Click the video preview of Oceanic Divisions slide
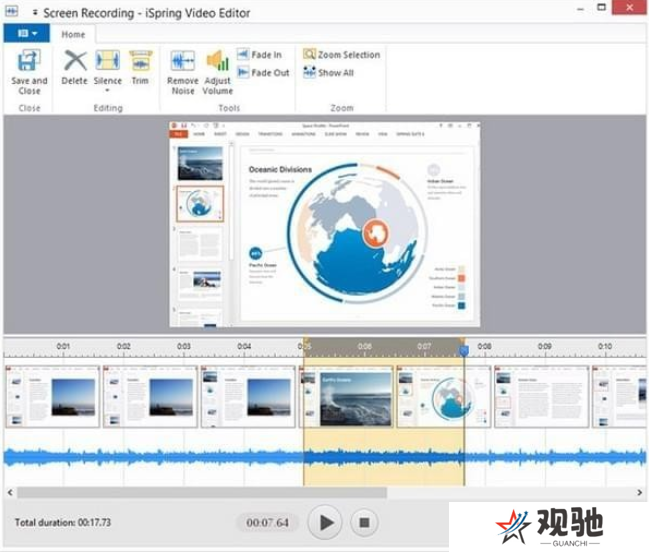The height and width of the screenshot is (552, 649). click(325, 225)
